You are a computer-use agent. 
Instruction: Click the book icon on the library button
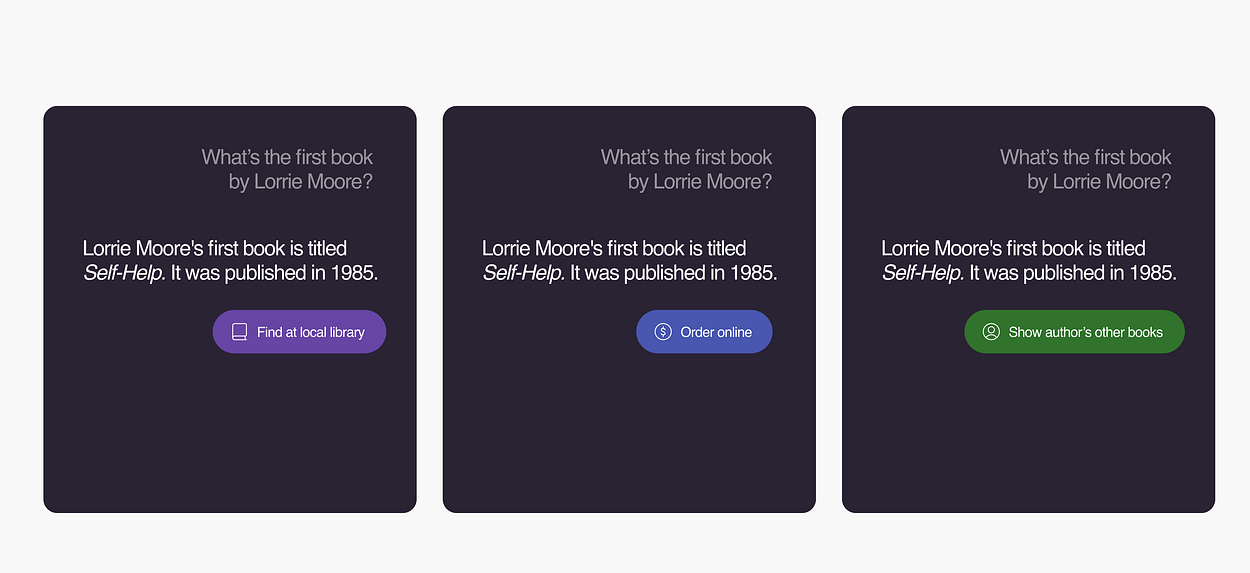(x=239, y=332)
